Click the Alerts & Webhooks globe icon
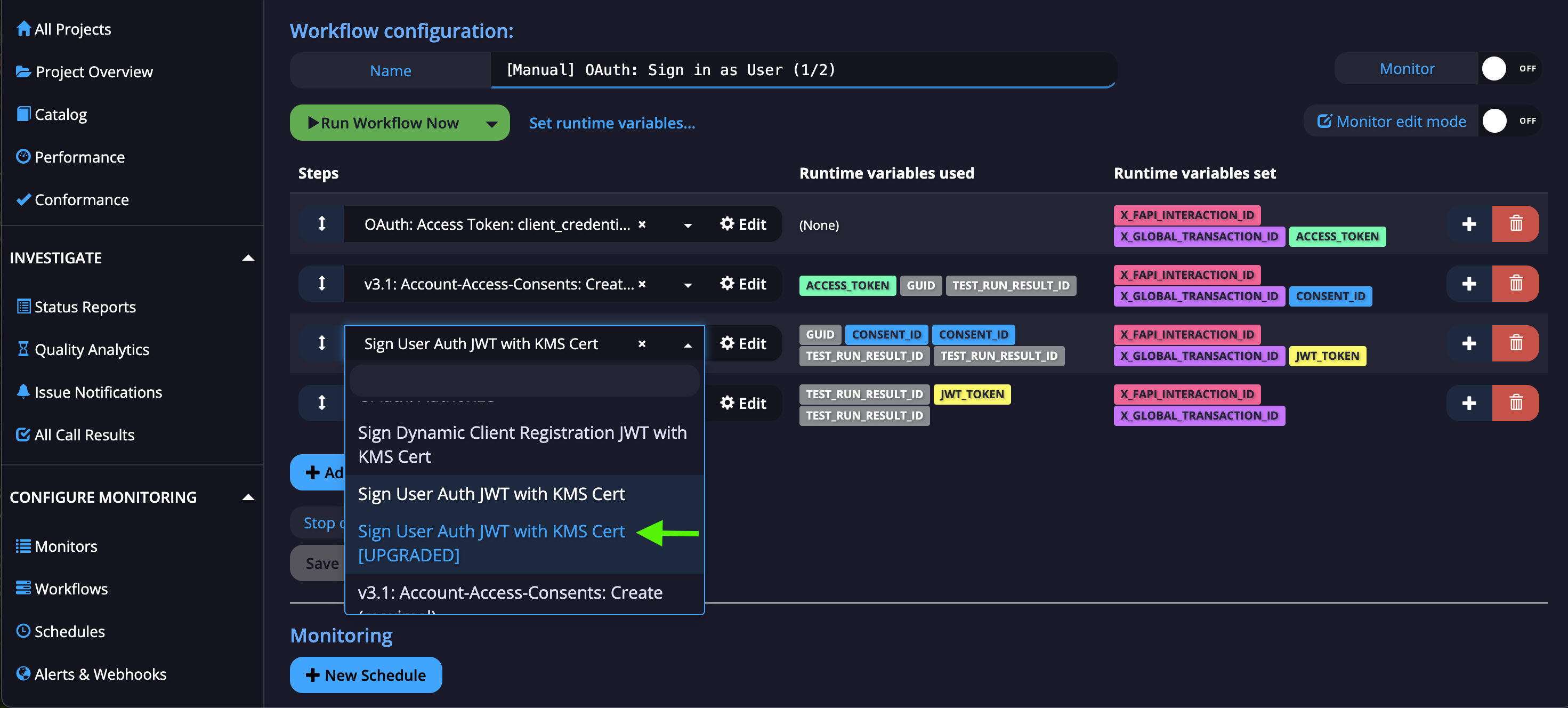Screen dimensions: 1568x708 [23, 673]
